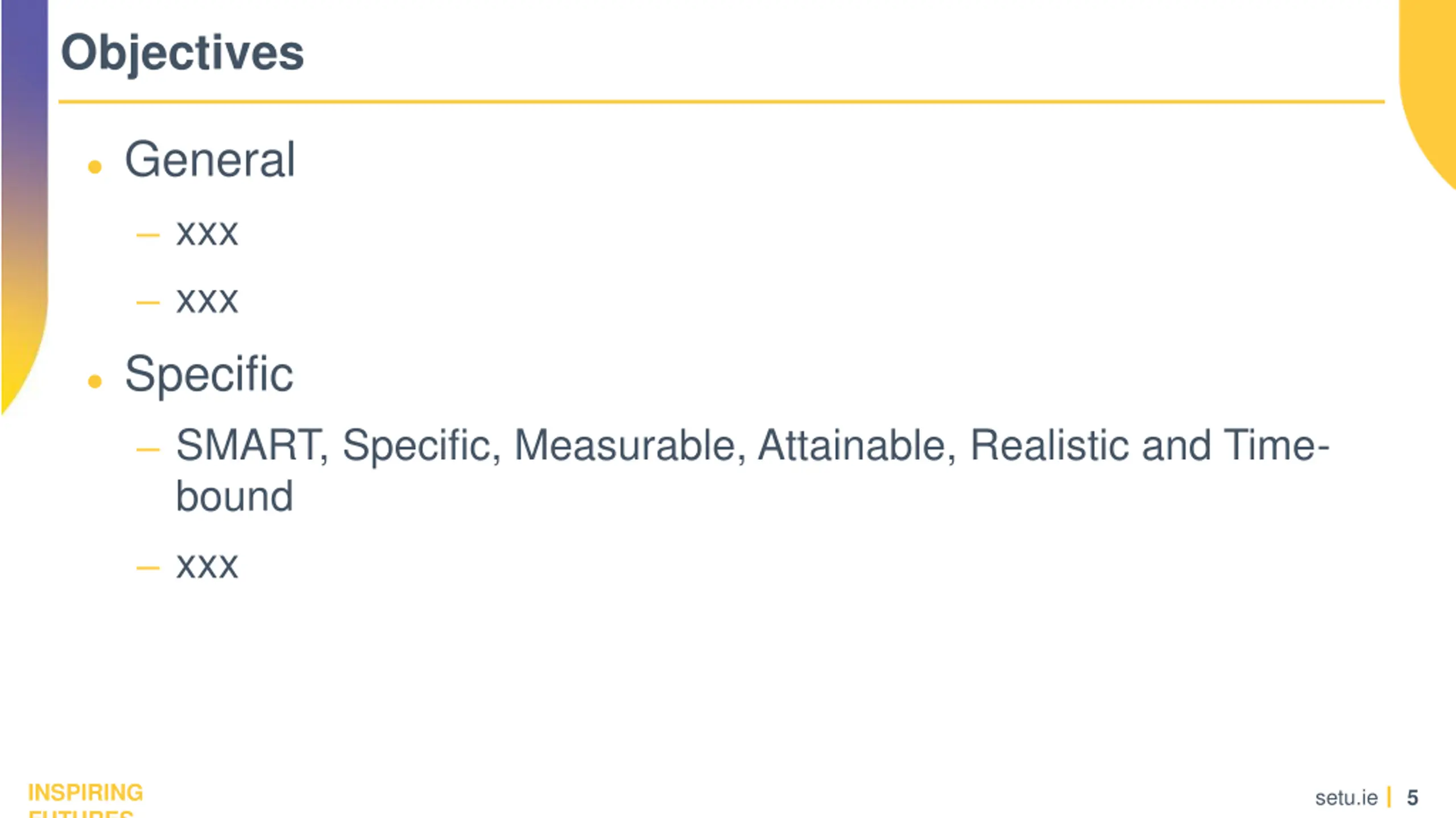Click the INSPIRING footer text
The image size is (1456, 818).
pyautogui.click(x=85, y=792)
